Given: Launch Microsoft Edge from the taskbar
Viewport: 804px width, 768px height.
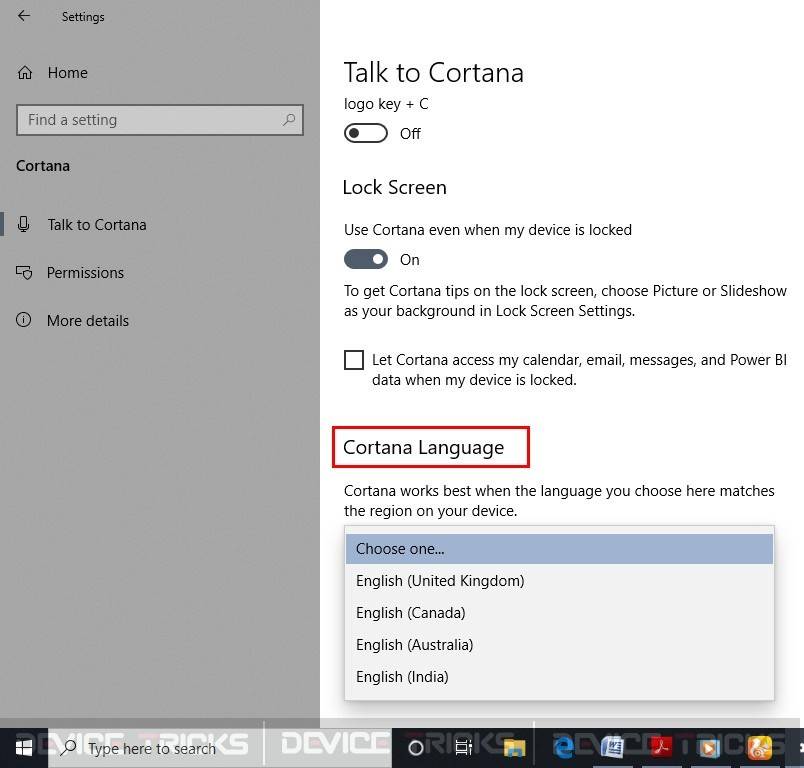Looking at the screenshot, I should (563, 747).
